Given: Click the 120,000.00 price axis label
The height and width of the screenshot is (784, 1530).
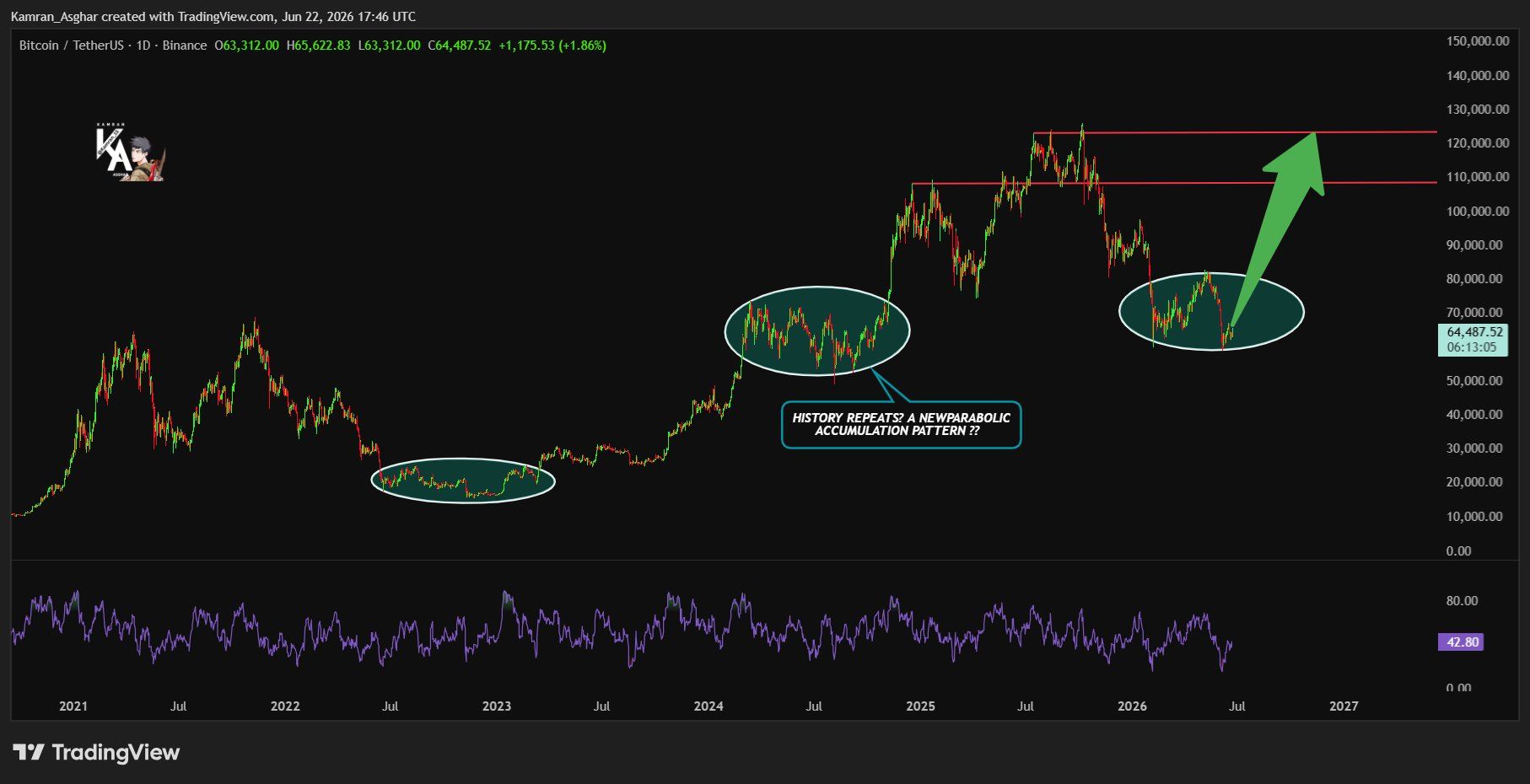Looking at the screenshot, I should (x=1478, y=143).
